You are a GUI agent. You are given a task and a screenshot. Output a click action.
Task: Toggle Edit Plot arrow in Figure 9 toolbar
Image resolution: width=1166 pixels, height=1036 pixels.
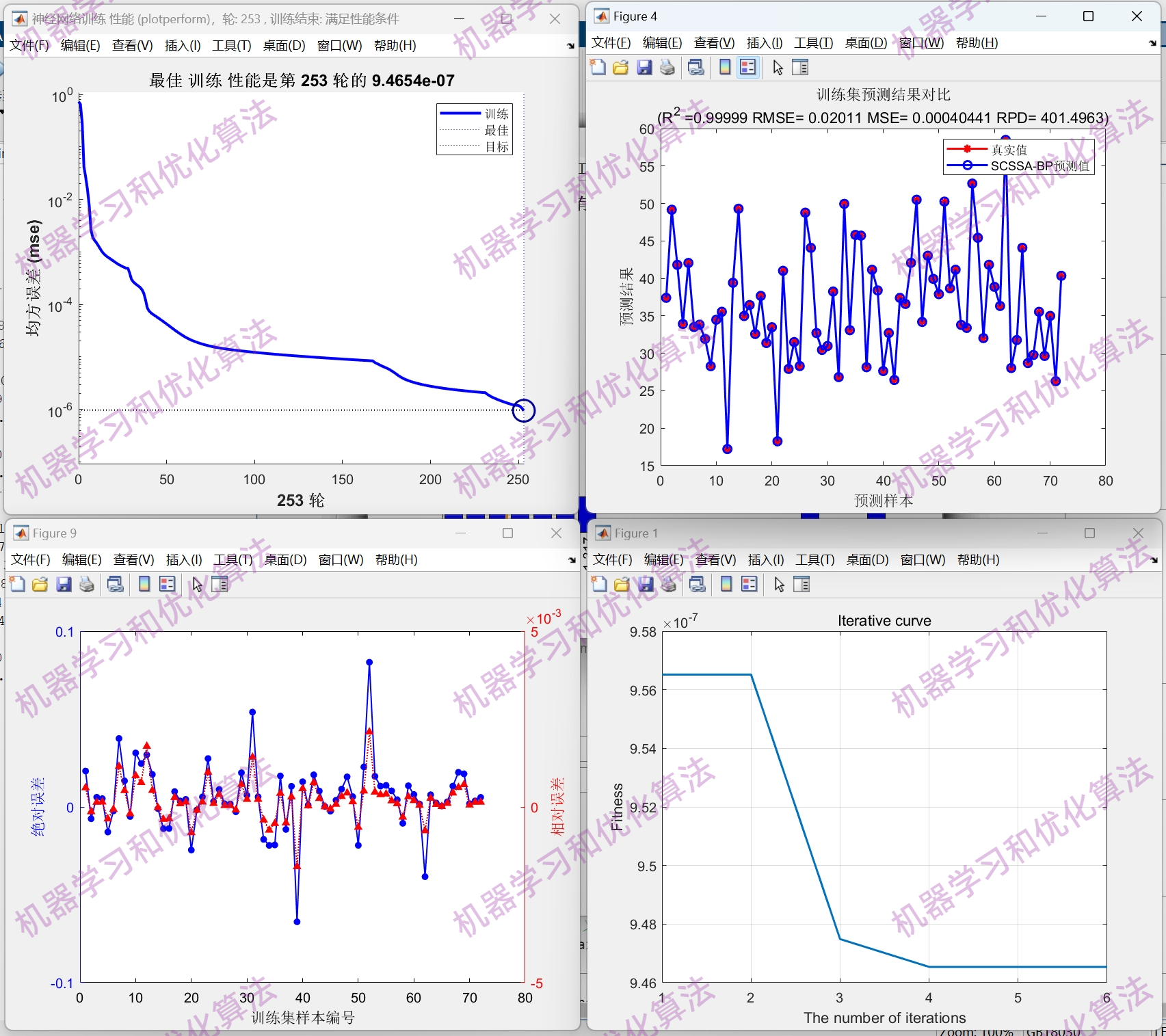(x=197, y=584)
